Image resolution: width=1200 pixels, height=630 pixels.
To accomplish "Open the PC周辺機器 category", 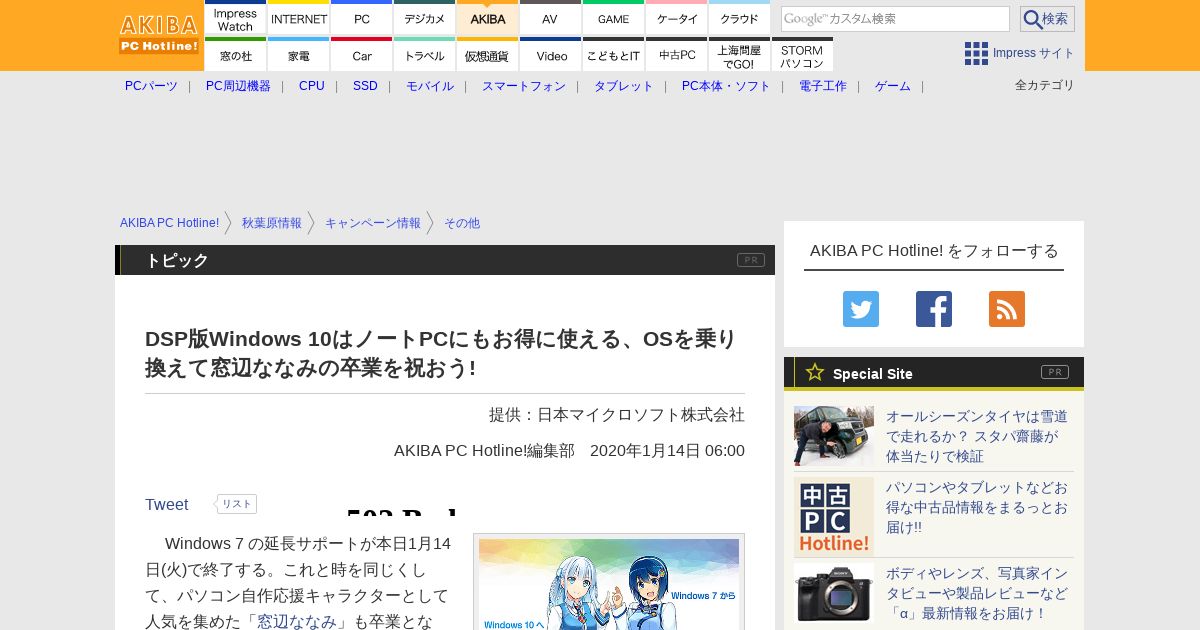I will pyautogui.click(x=238, y=86).
